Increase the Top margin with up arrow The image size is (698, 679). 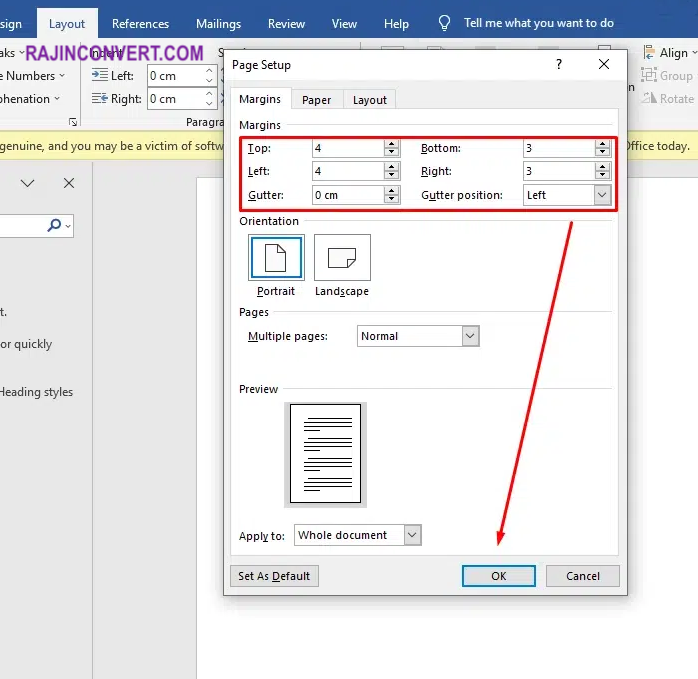391,144
